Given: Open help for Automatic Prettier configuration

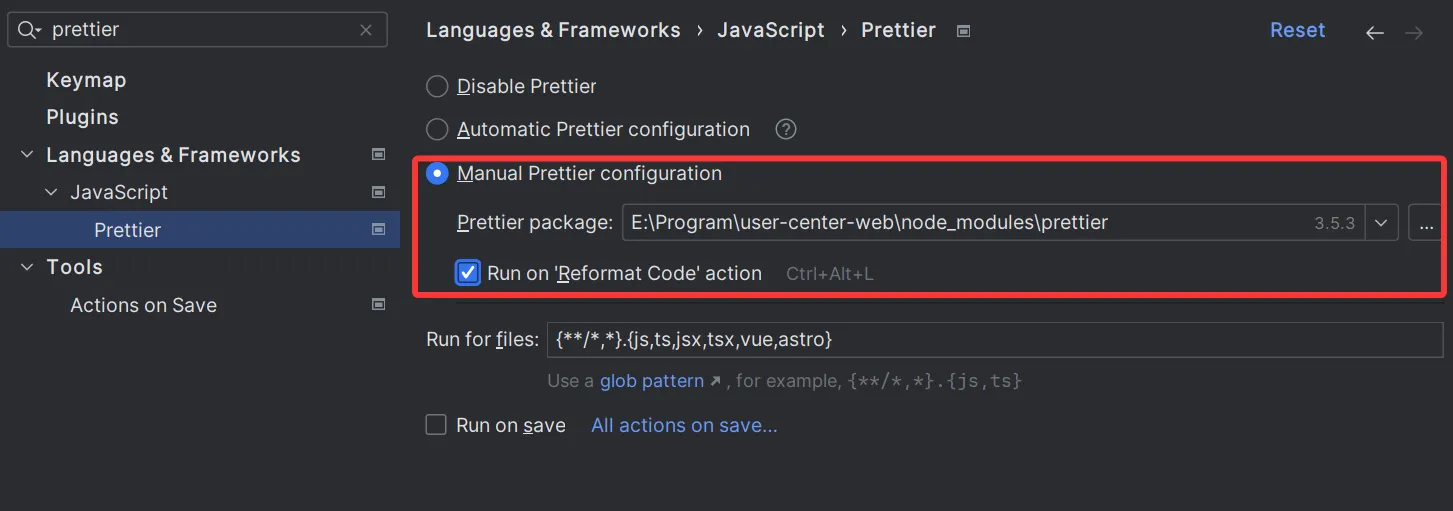Looking at the screenshot, I should (x=786, y=129).
